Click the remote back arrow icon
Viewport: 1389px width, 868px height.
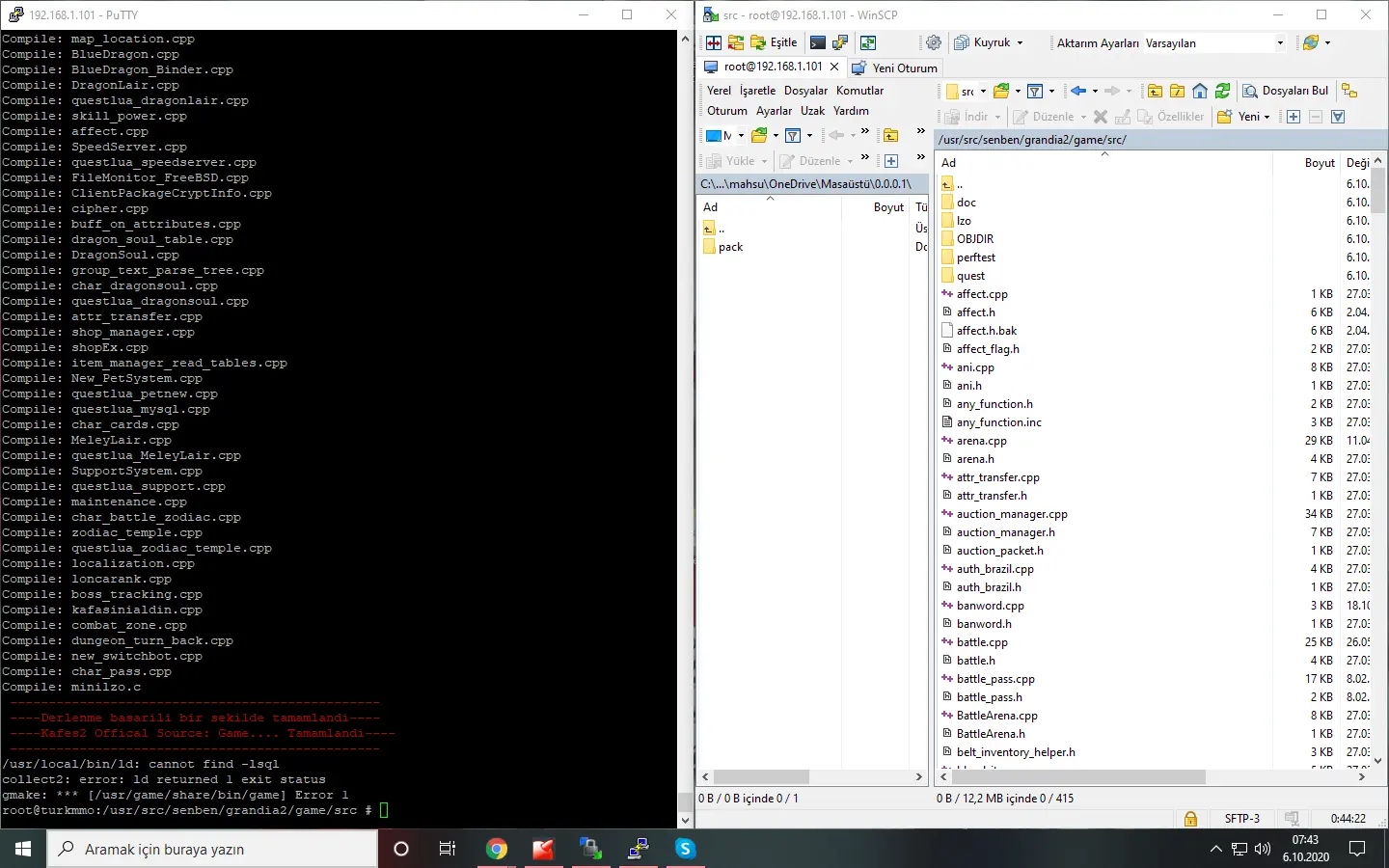(1078, 91)
